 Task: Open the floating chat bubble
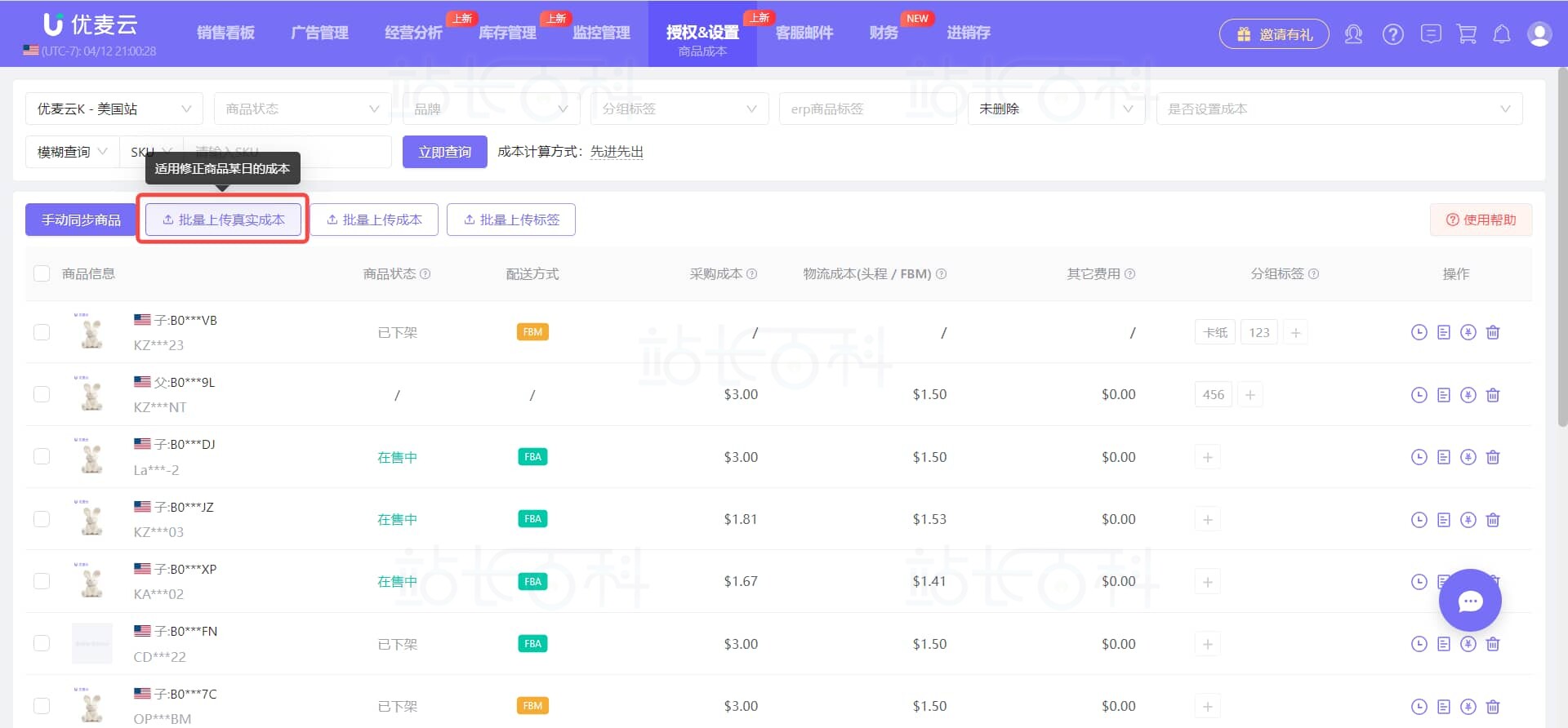[1470, 600]
